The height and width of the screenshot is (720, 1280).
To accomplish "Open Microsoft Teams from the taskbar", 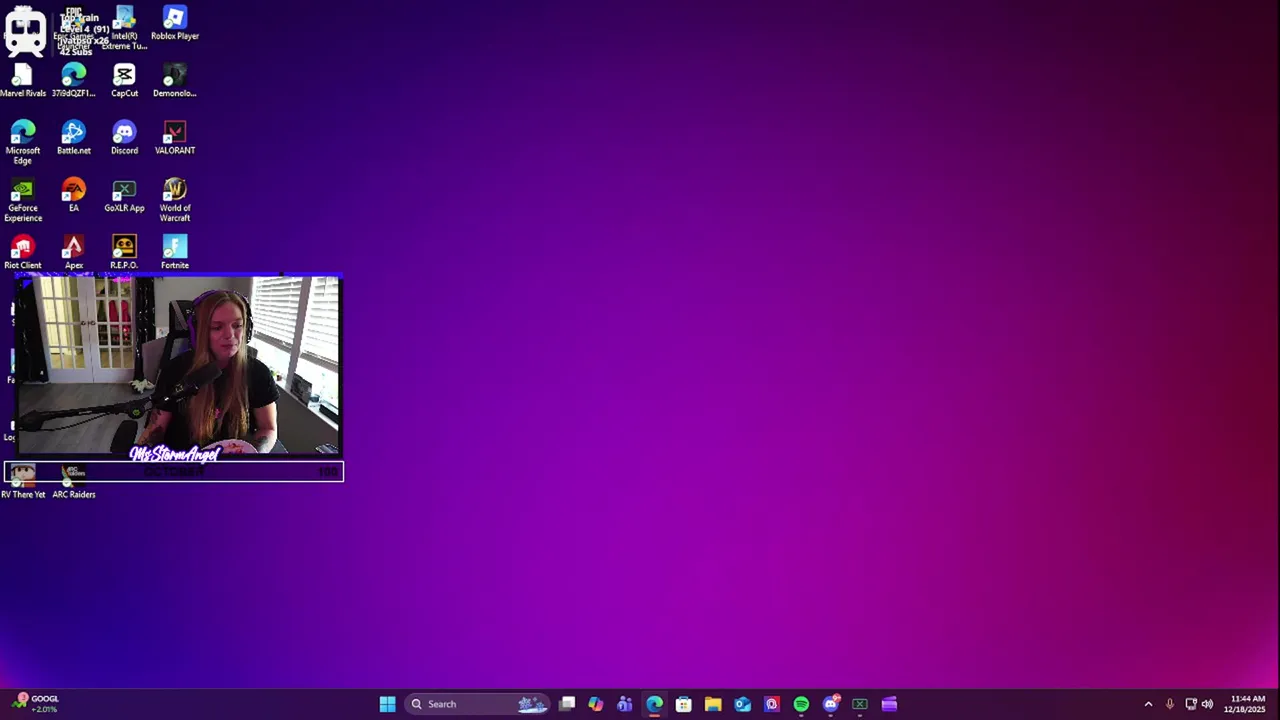I will pyautogui.click(x=625, y=704).
